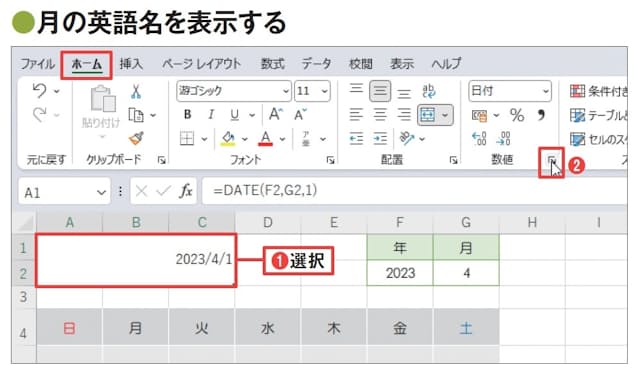Align text right

tap(404, 115)
